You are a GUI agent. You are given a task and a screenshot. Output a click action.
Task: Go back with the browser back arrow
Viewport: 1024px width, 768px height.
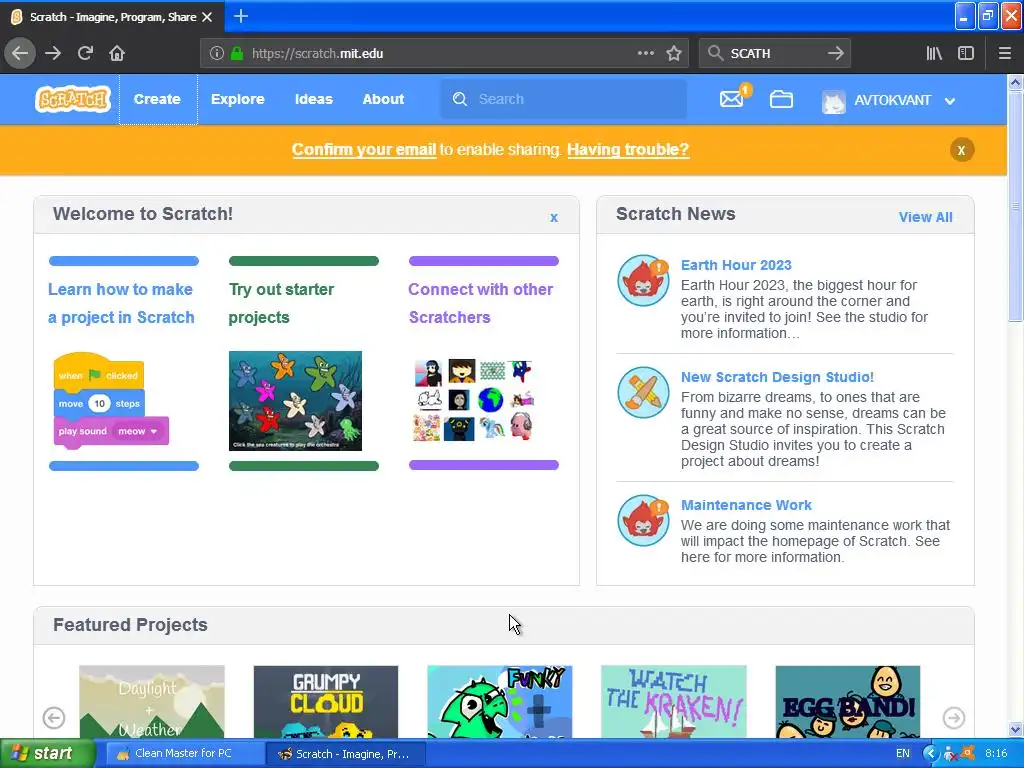[20, 54]
